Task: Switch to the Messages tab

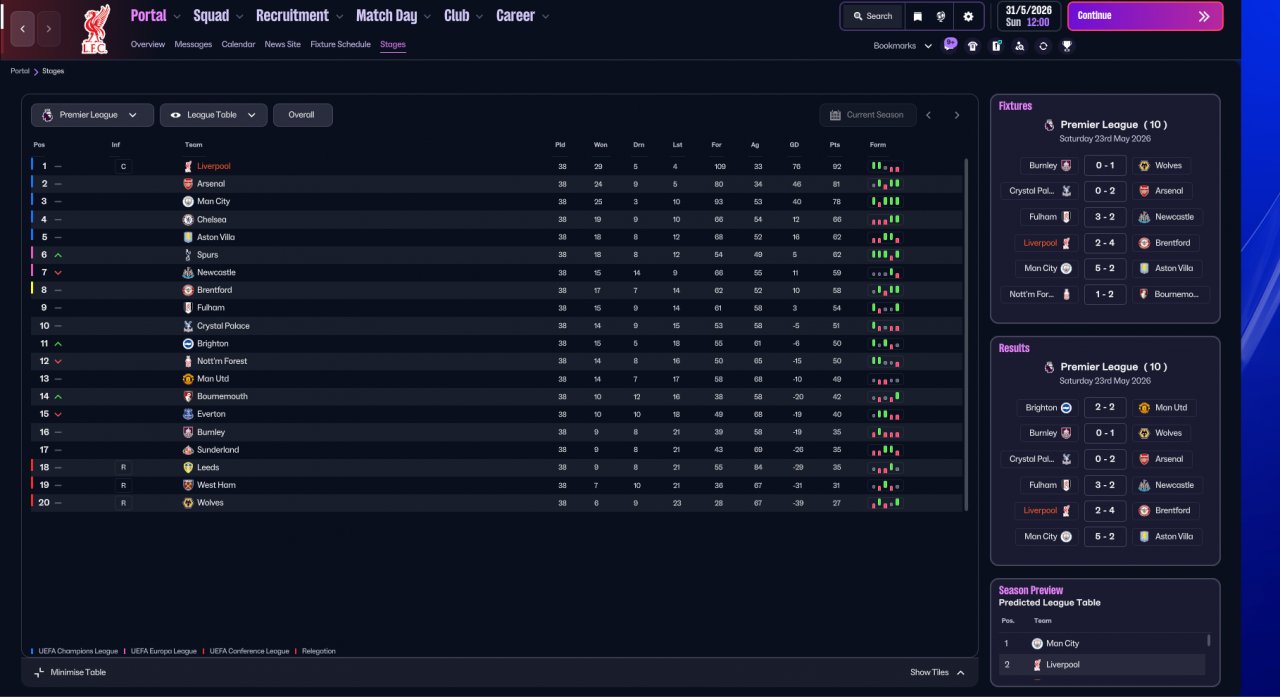Action: [x=193, y=45]
